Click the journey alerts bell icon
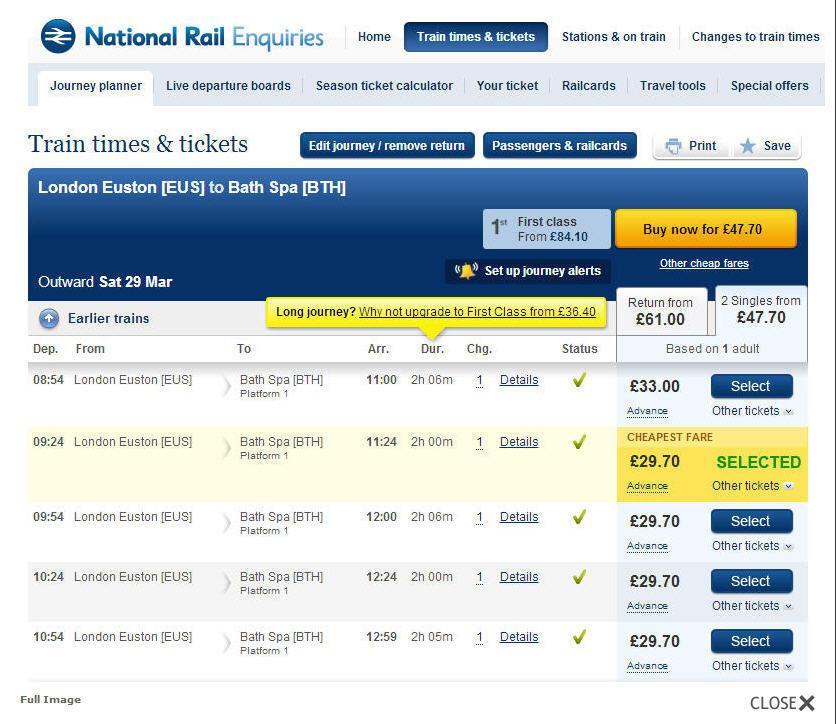 [x=466, y=271]
